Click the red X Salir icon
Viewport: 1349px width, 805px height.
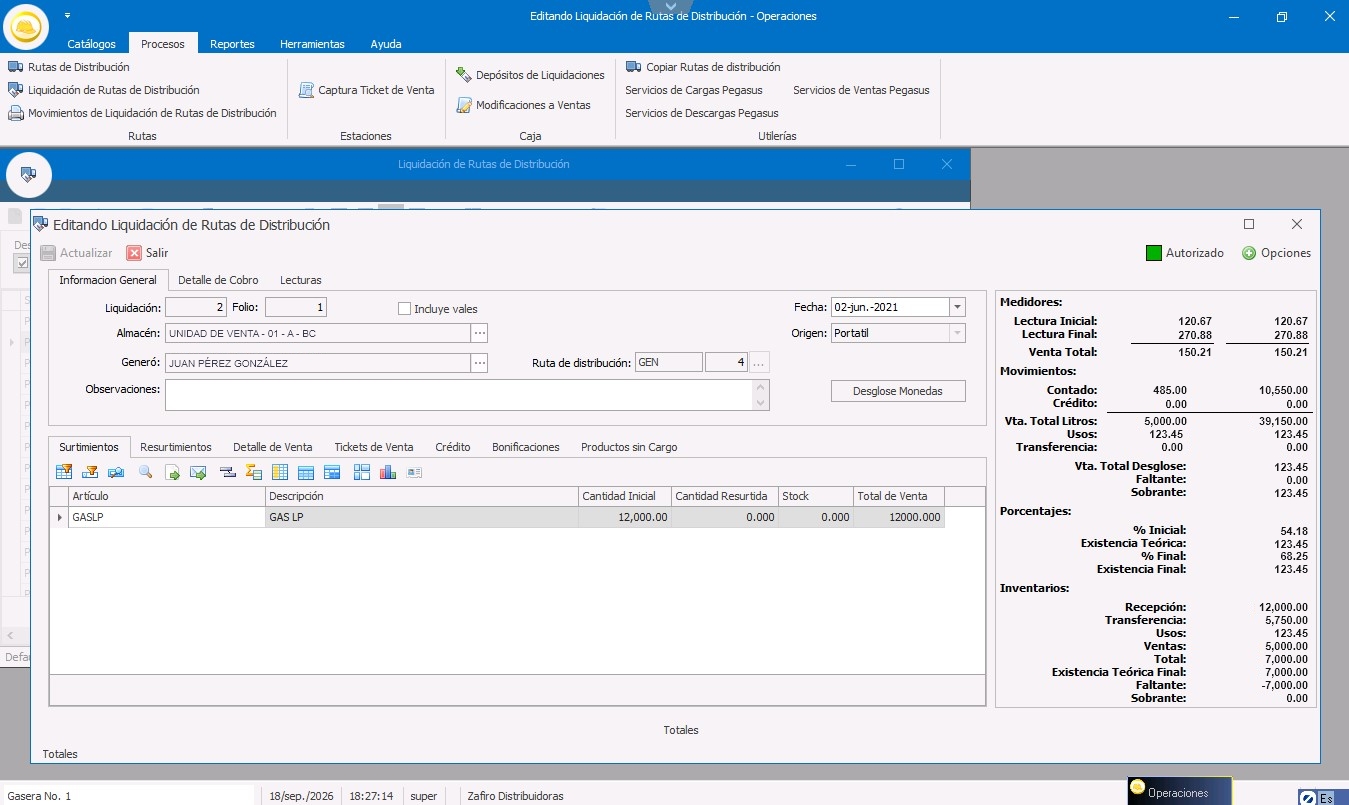134,253
